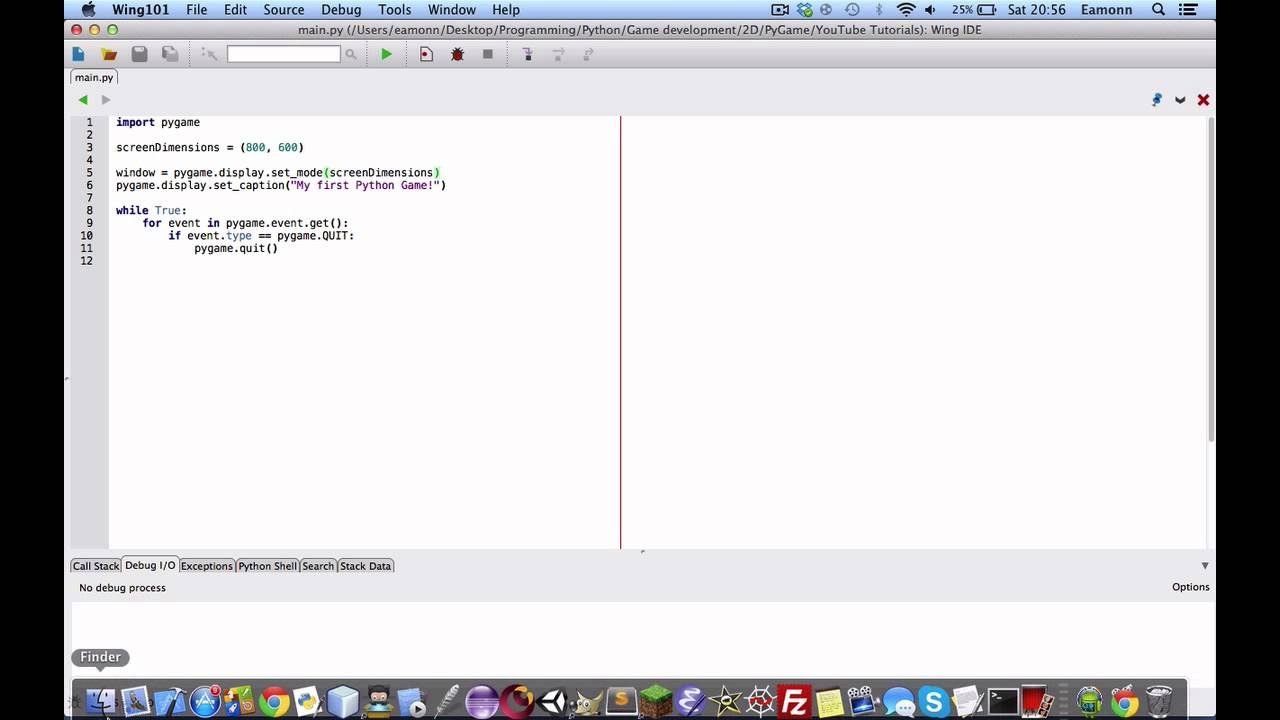Select the main.py editor tab

pyautogui.click(x=94, y=77)
